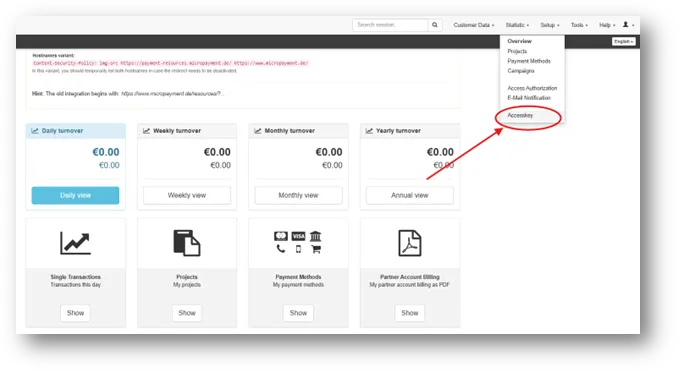Click the Monthly turnover heading
Image resolution: width=678 pixels, height=372 pixels.
289,131
